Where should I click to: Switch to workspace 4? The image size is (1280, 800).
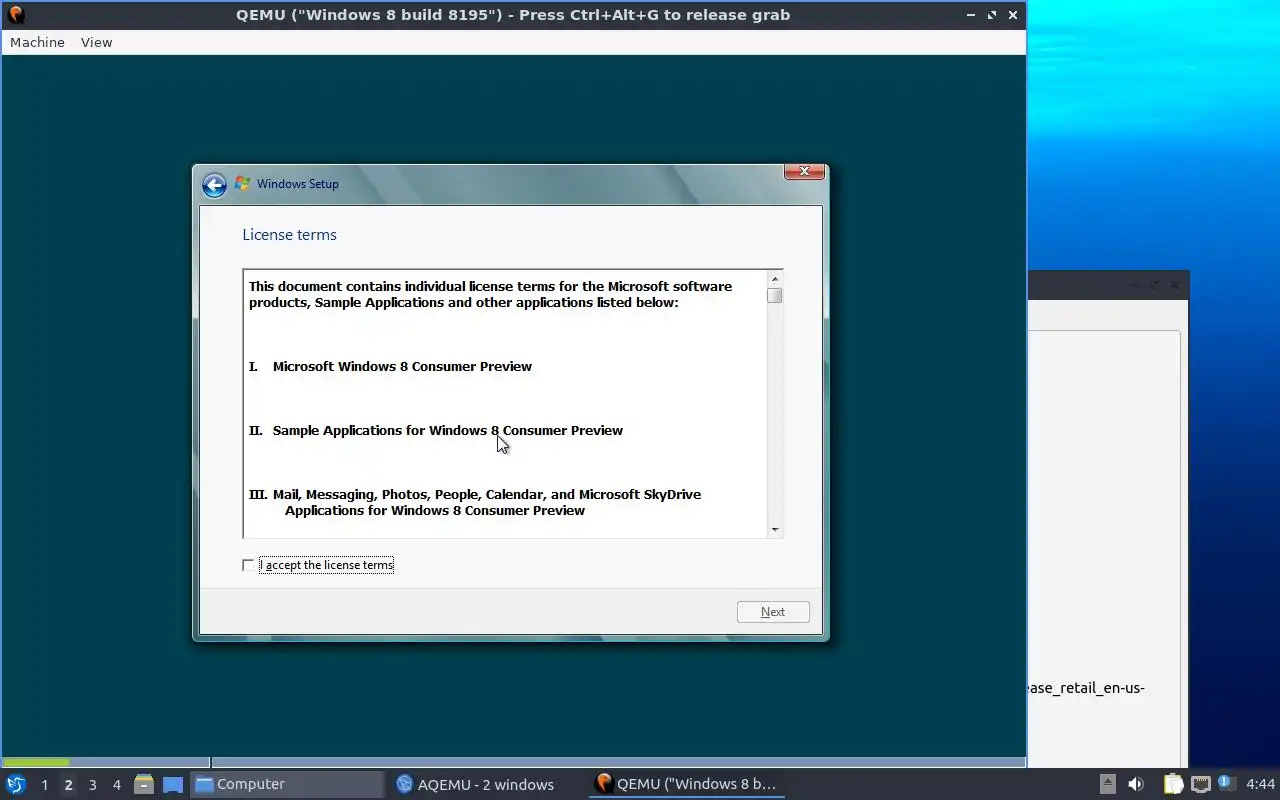coord(116,785)
